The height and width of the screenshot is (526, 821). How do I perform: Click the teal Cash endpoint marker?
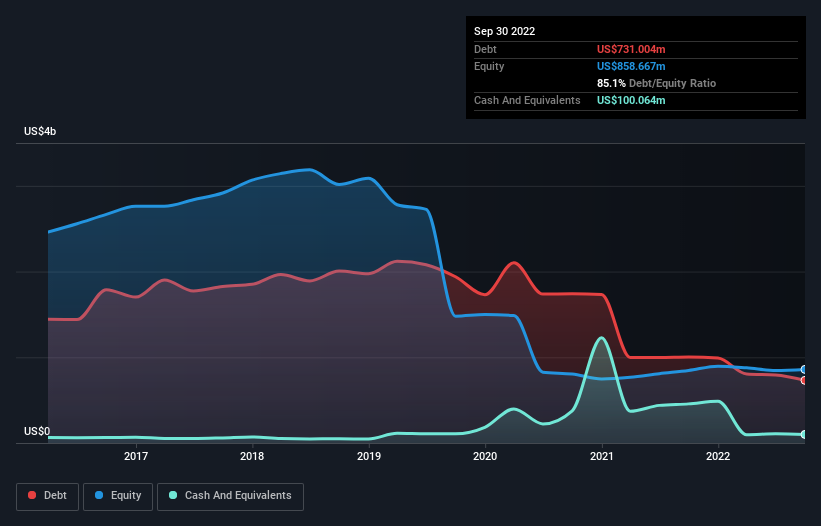pos(804,434)
